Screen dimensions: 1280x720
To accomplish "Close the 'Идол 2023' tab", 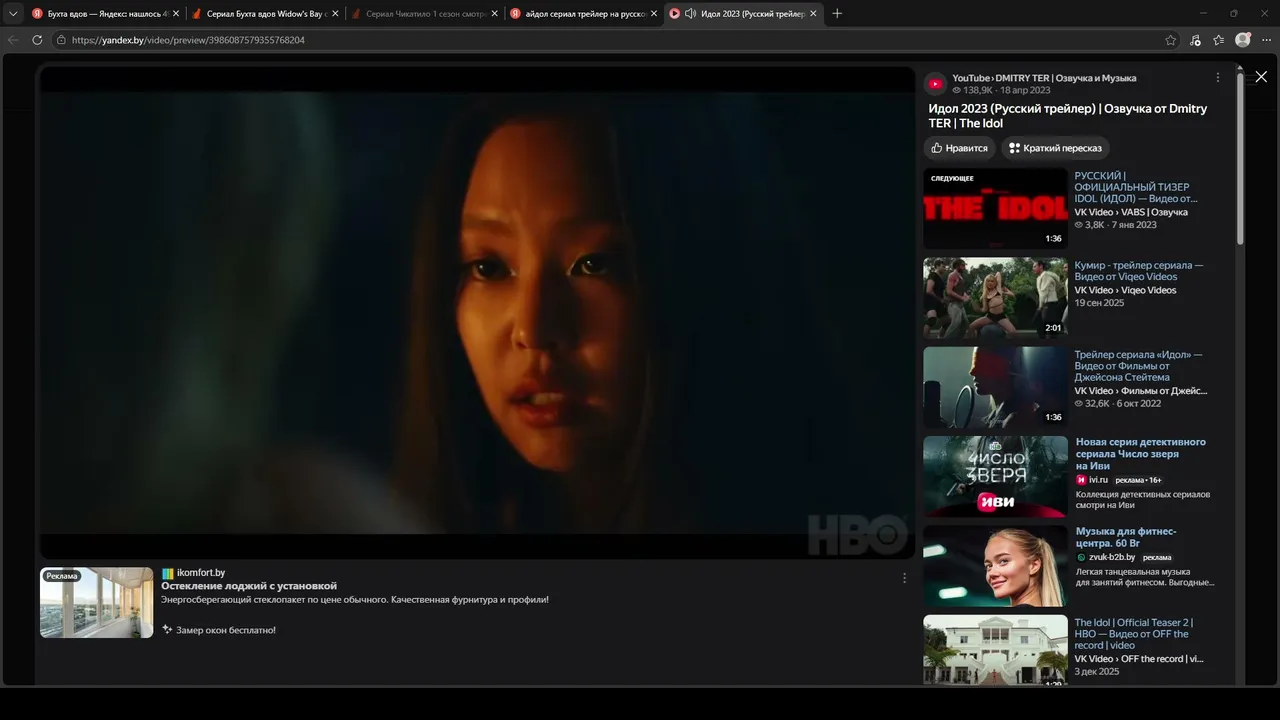I will (813, 14).
